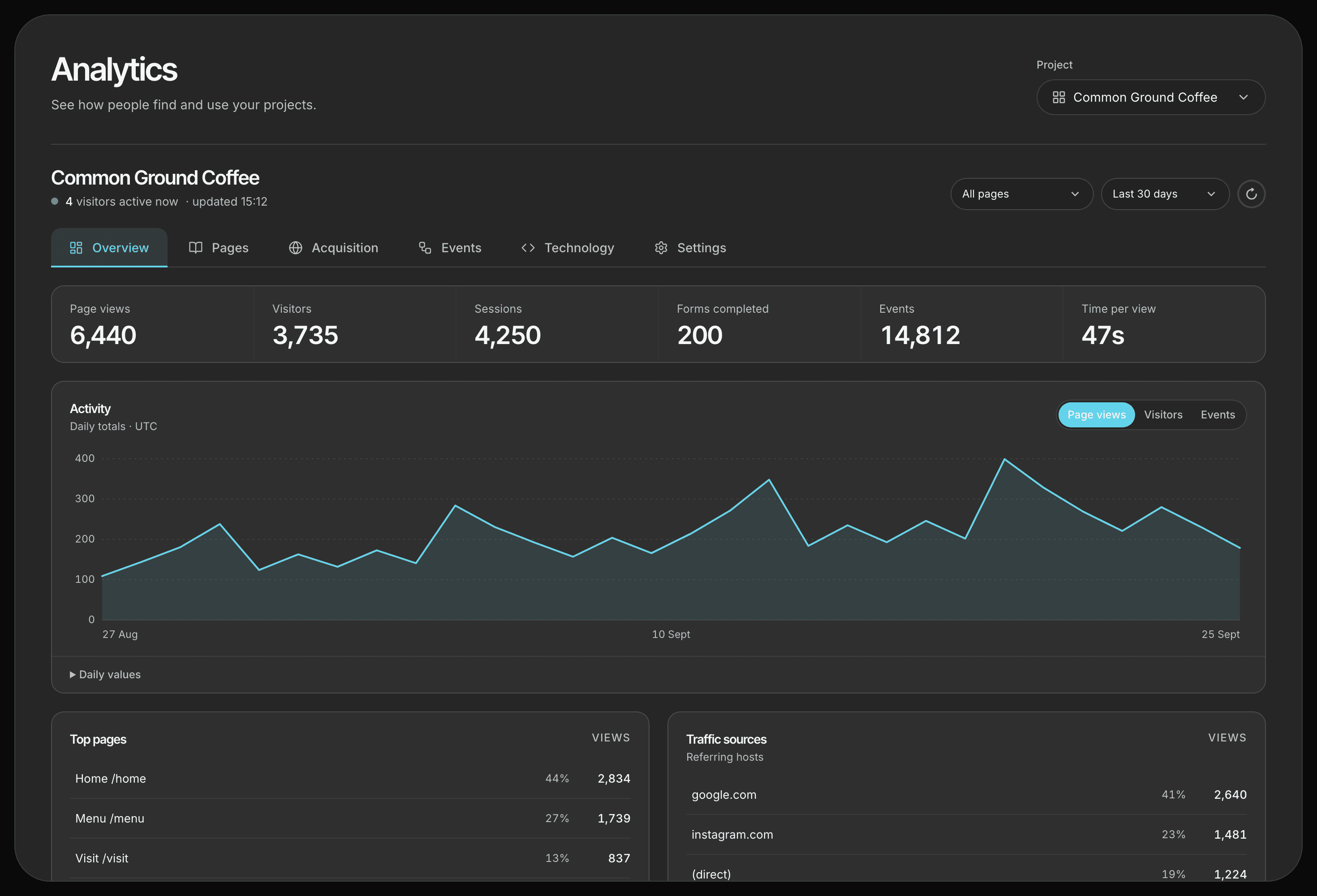Select Page views chart toggle
Image resolution: width=1317 pixels, height=896 pixels.
coord(1096,415)
